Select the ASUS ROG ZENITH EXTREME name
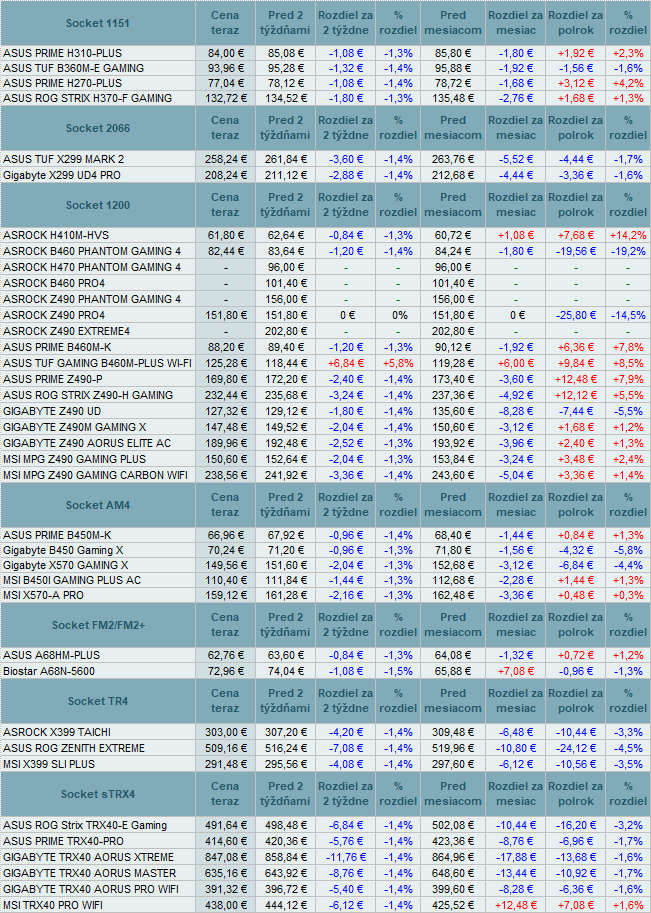651x913 pixels. tap(73, 748)
